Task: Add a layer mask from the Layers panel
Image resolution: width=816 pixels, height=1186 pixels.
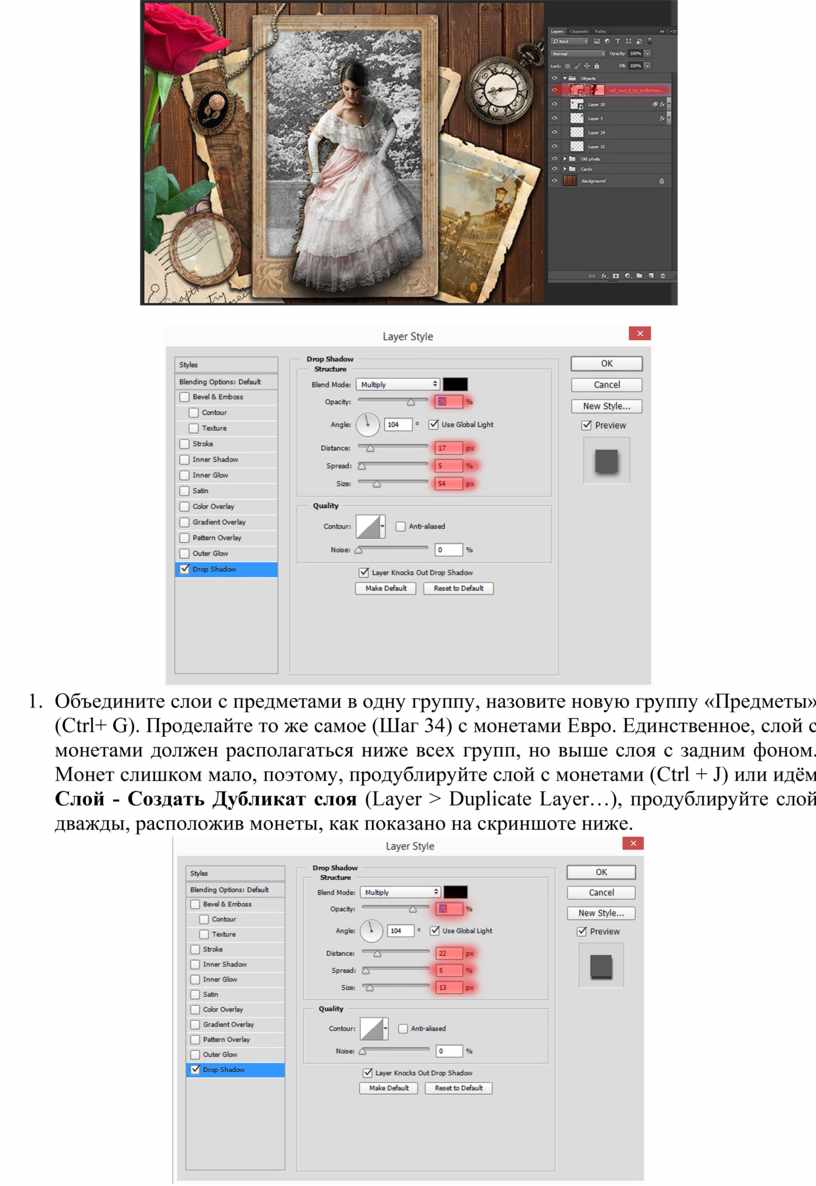Action: (x=616, y=276)
